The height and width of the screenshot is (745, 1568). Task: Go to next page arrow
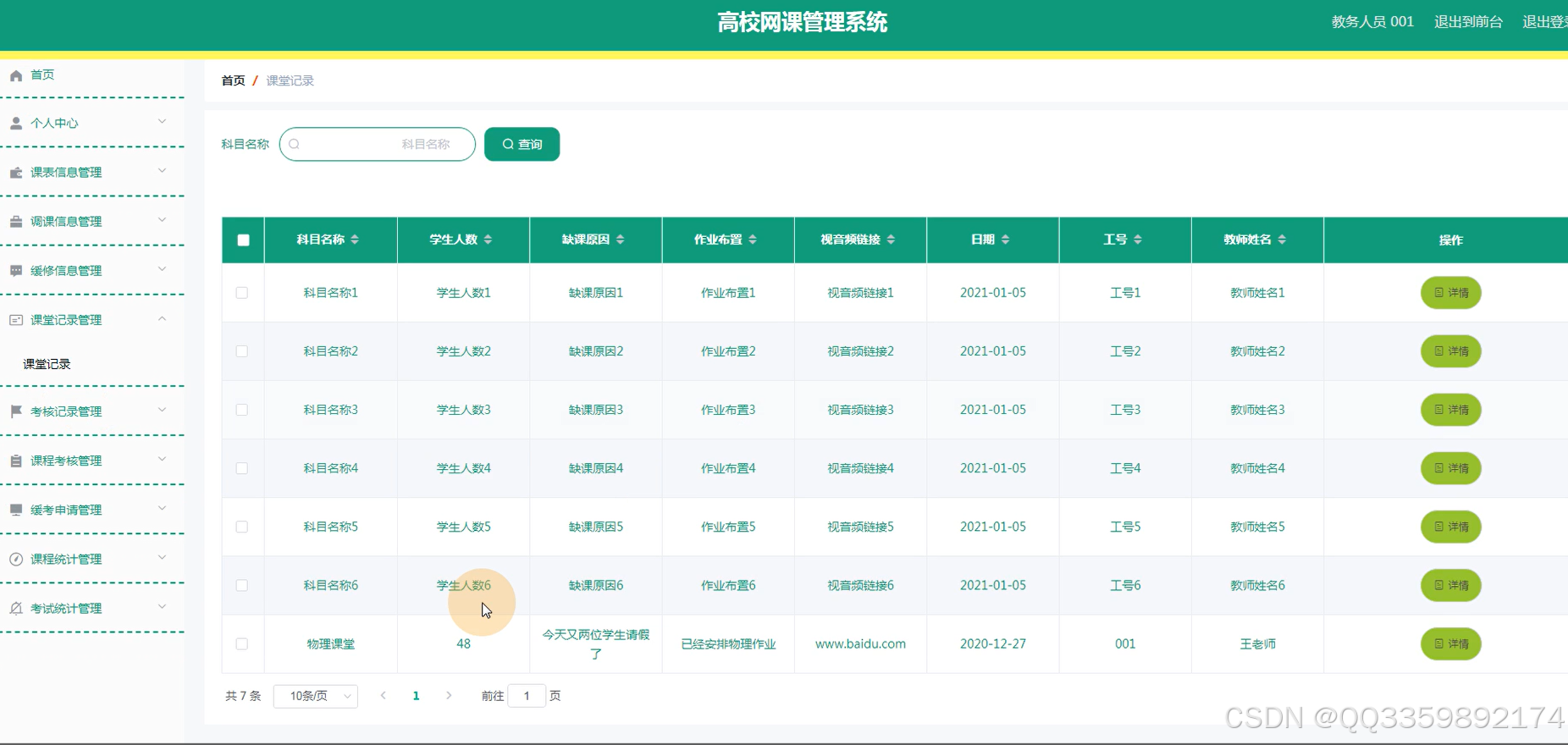449,695
